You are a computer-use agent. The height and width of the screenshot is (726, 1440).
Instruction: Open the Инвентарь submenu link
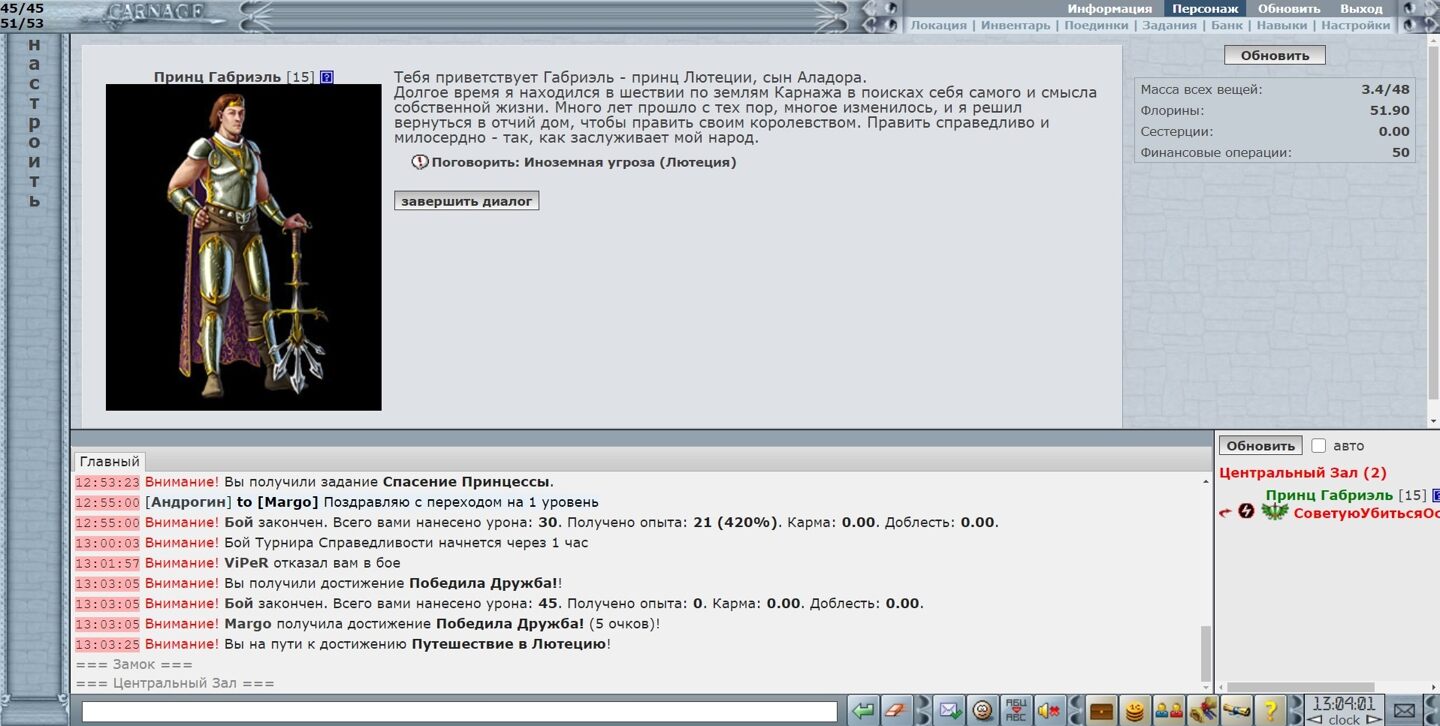click(x=1015, y=25)
